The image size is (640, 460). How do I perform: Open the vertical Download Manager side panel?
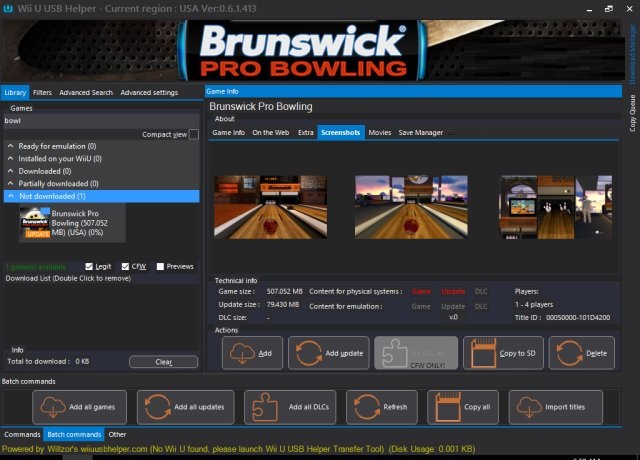[632, 54]
